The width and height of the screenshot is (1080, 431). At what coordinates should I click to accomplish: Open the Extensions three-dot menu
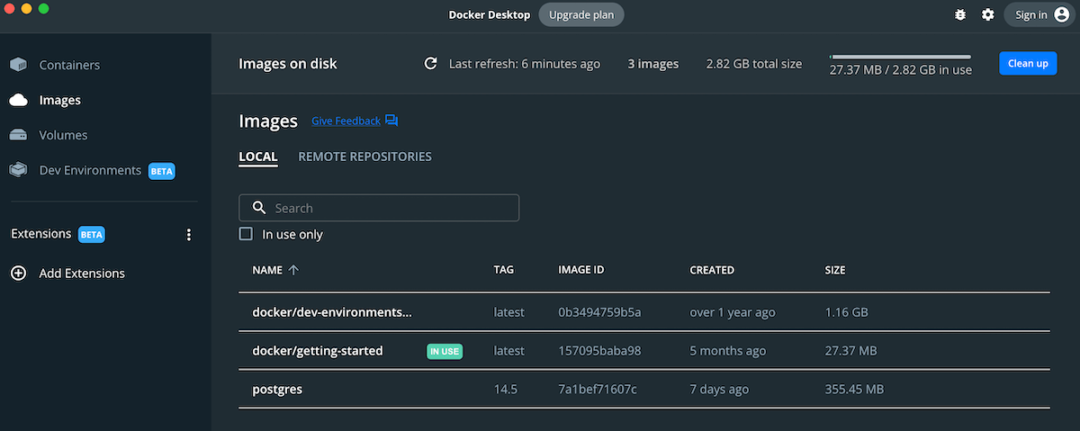pyautogui.click(x=189, y=235)
